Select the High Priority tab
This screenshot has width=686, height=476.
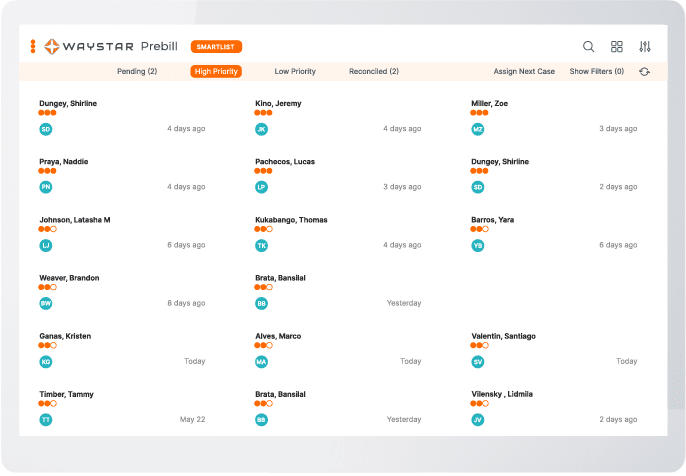[x=216, y=72]
